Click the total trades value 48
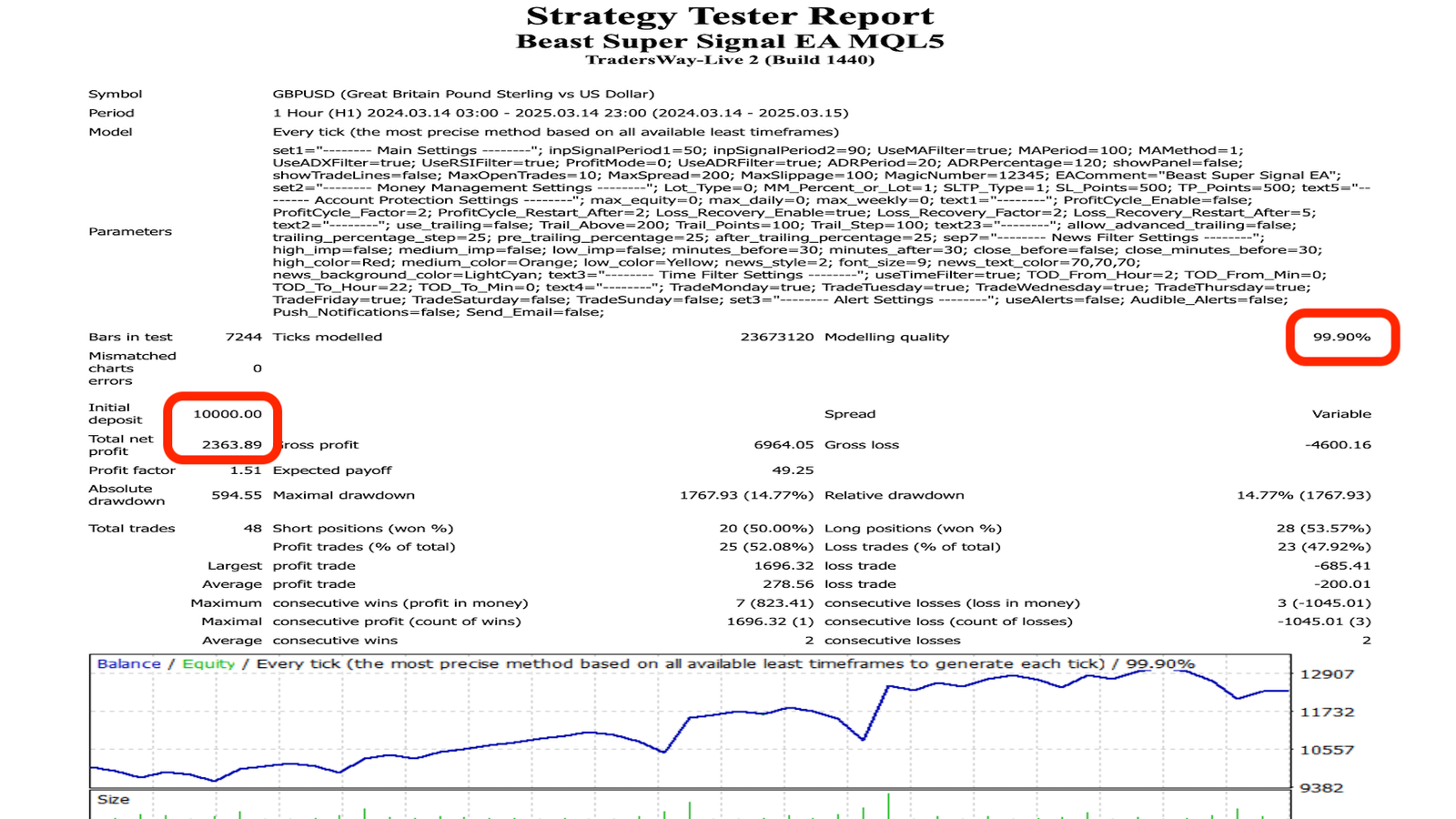Screen dimensions: 1456x819 coord(253,528)
